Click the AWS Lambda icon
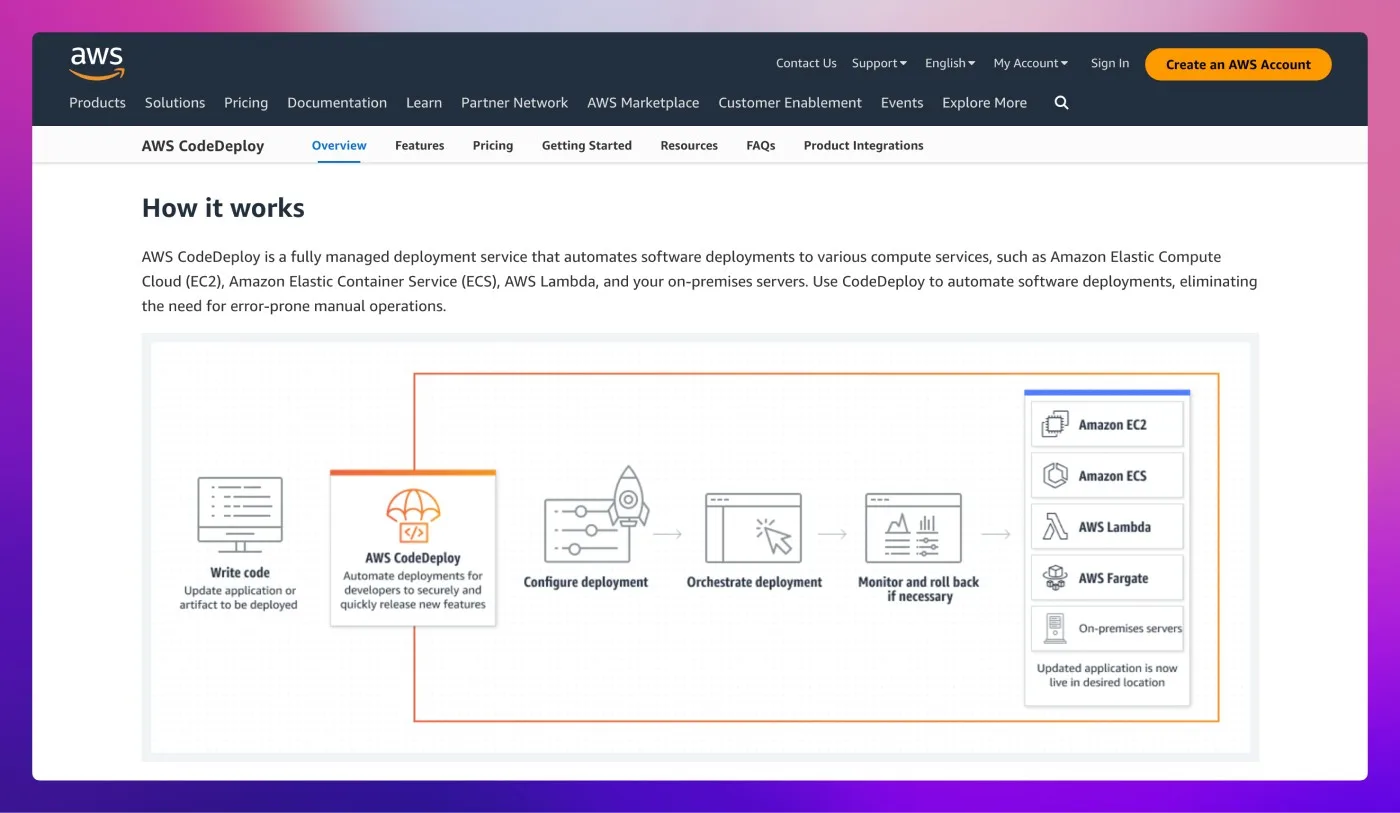Screen dimensions: 1400x813 pyautogui.click(x=1055, y=527)
